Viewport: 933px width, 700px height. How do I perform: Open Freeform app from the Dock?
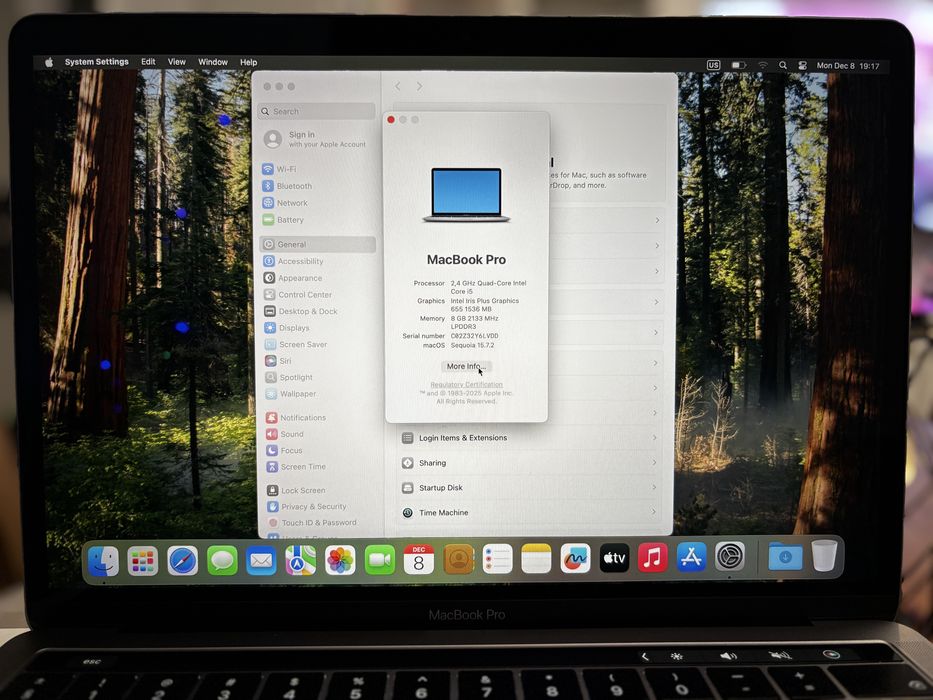click(575, 559)
